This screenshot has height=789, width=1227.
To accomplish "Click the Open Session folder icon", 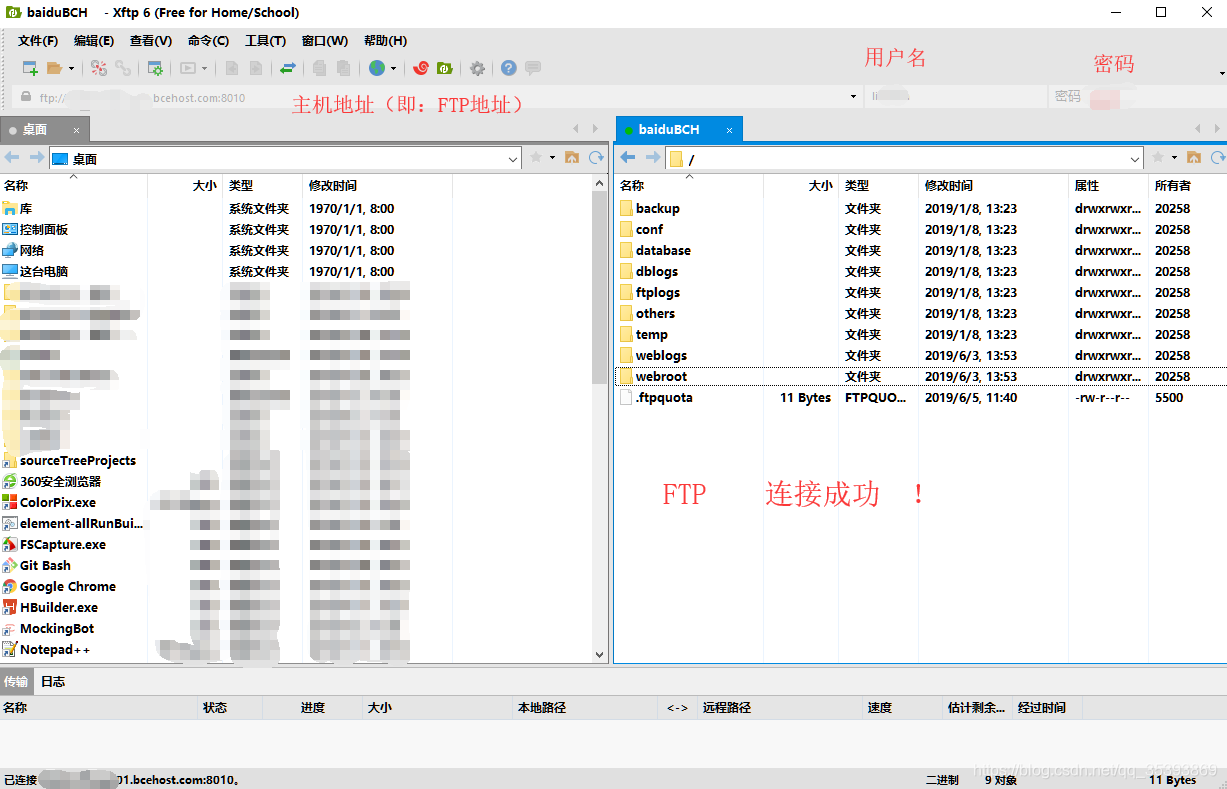I will click(55, 68).
